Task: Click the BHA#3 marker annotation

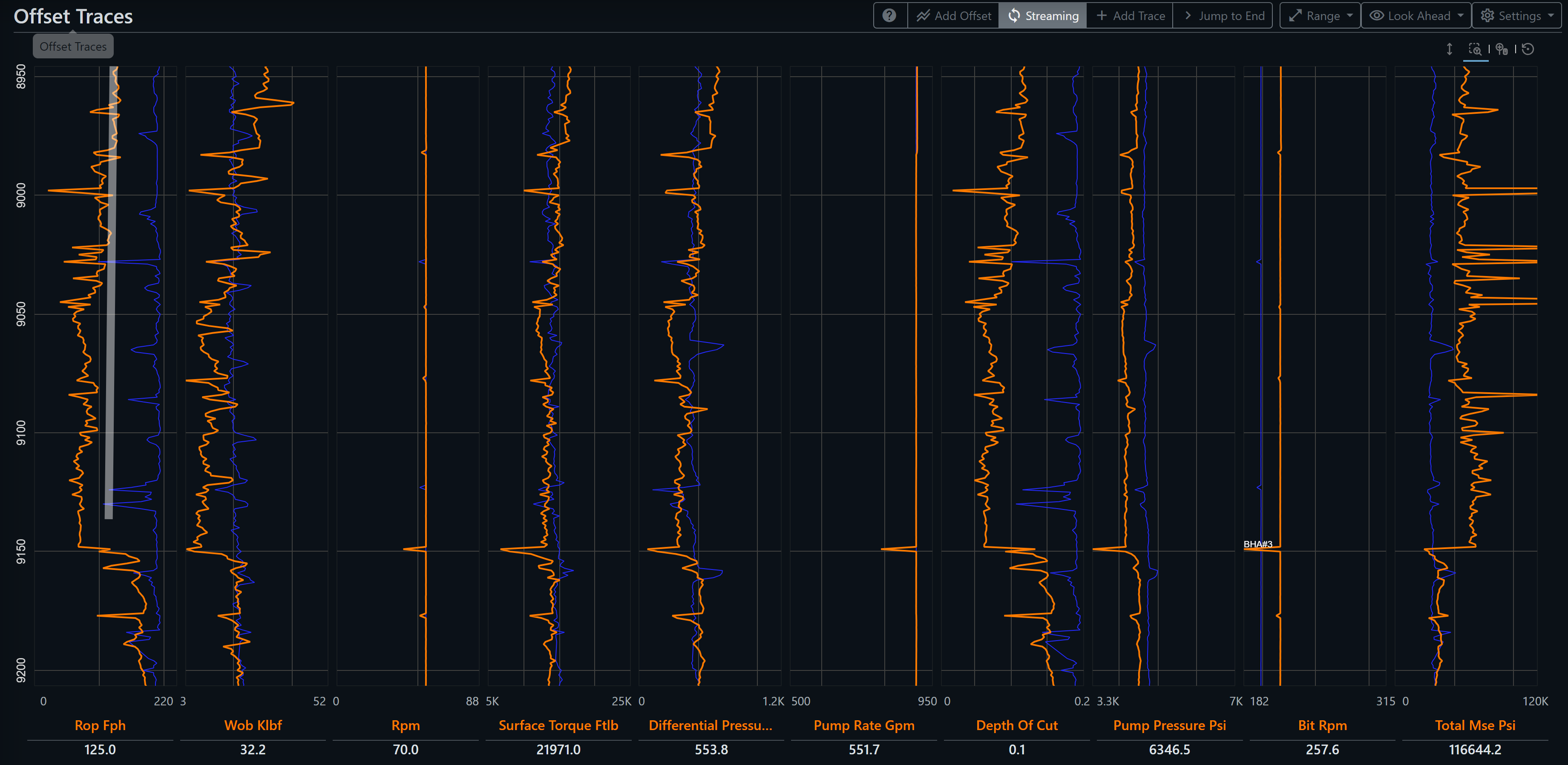Action: 1257,544
